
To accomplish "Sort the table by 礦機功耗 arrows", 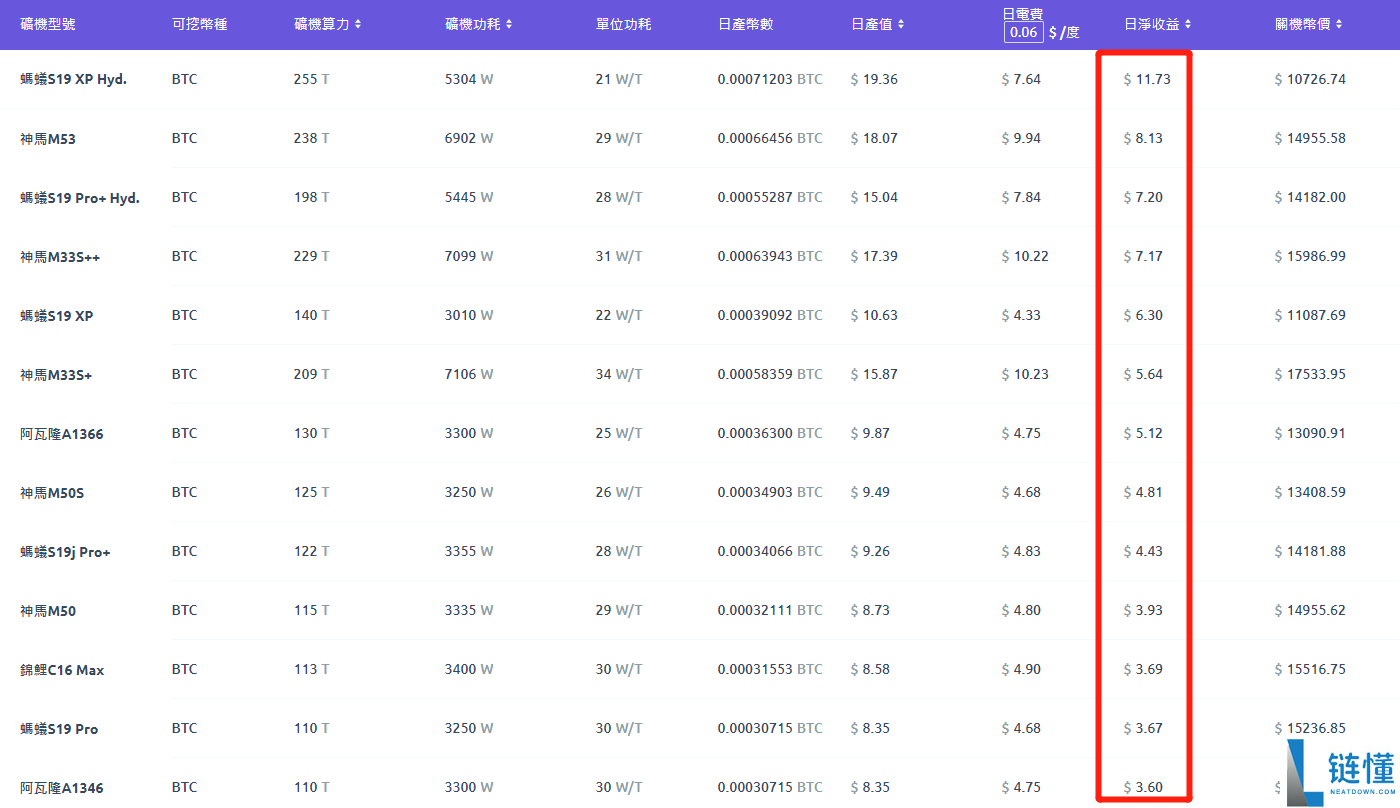I will point(509,24).
